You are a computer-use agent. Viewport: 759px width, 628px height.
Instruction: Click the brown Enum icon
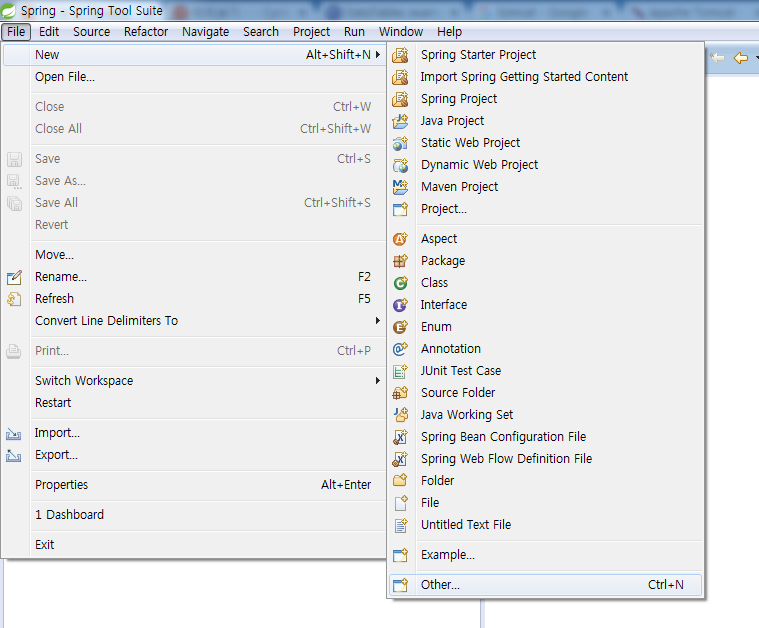point(400,327)
